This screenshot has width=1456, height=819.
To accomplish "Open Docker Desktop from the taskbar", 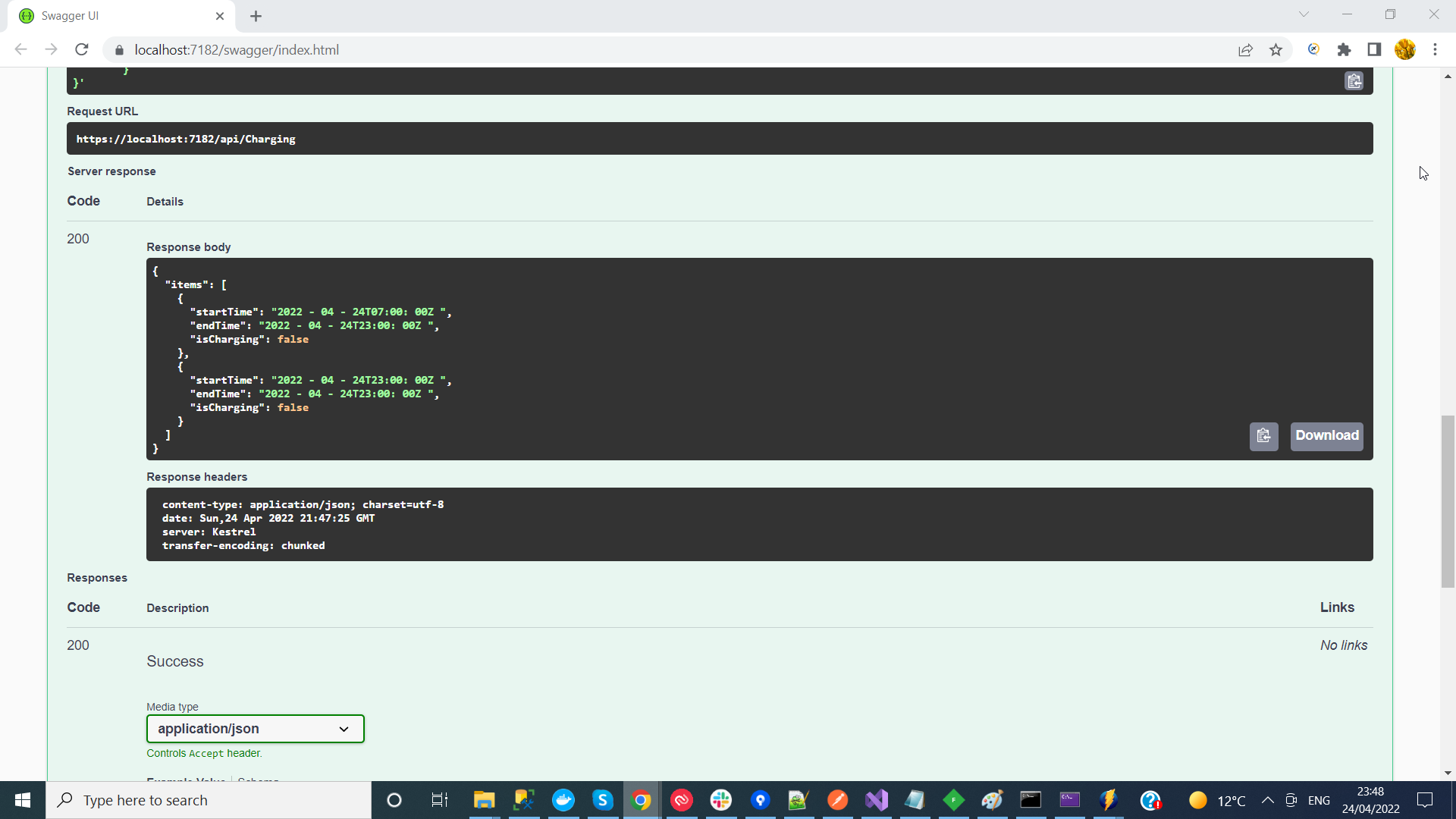I will coord(563,800).
